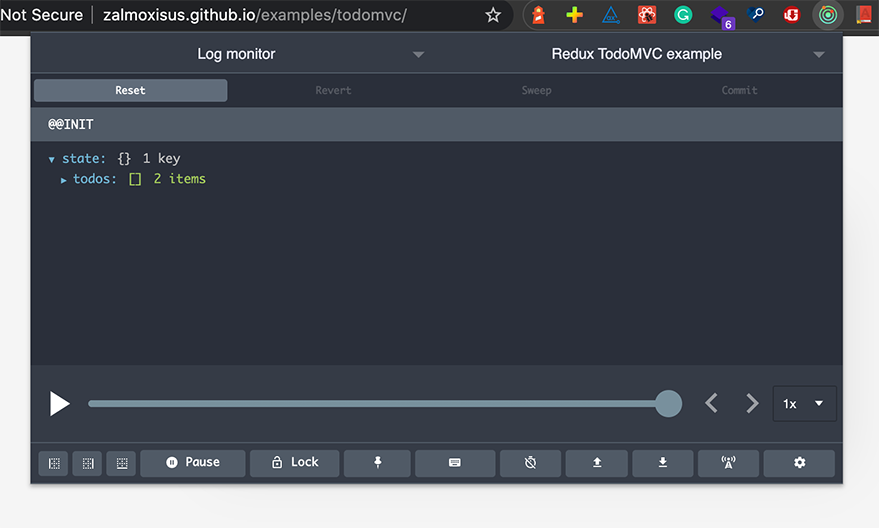The width and height of the screenshot is (879, 528).
Task: Bookmark this page with the star icon
Action: pyautogui.click(x=493, y=15)
